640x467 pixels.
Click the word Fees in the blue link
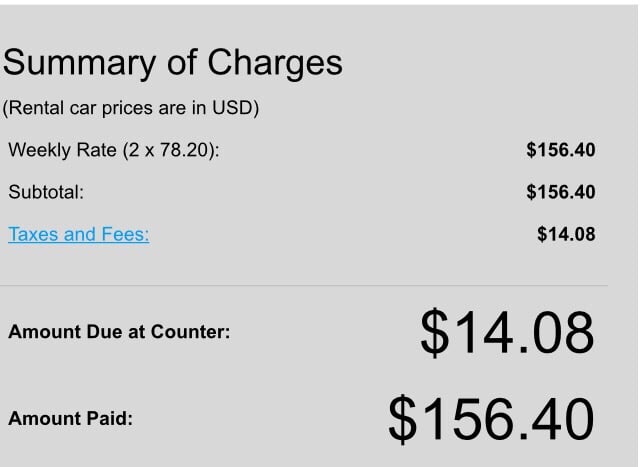[x=125, y=235]
